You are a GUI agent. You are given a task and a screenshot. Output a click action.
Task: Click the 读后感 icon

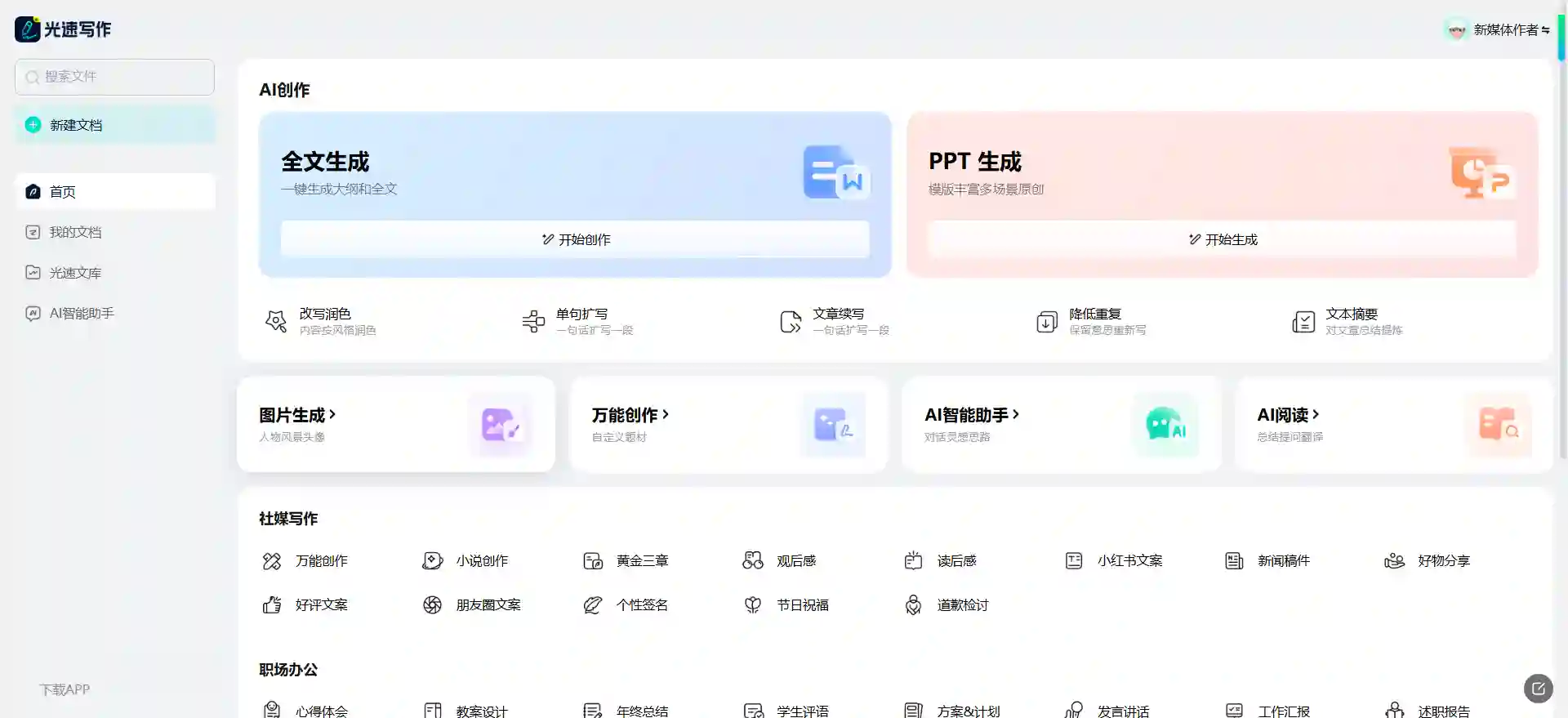[x=913, y=560]
